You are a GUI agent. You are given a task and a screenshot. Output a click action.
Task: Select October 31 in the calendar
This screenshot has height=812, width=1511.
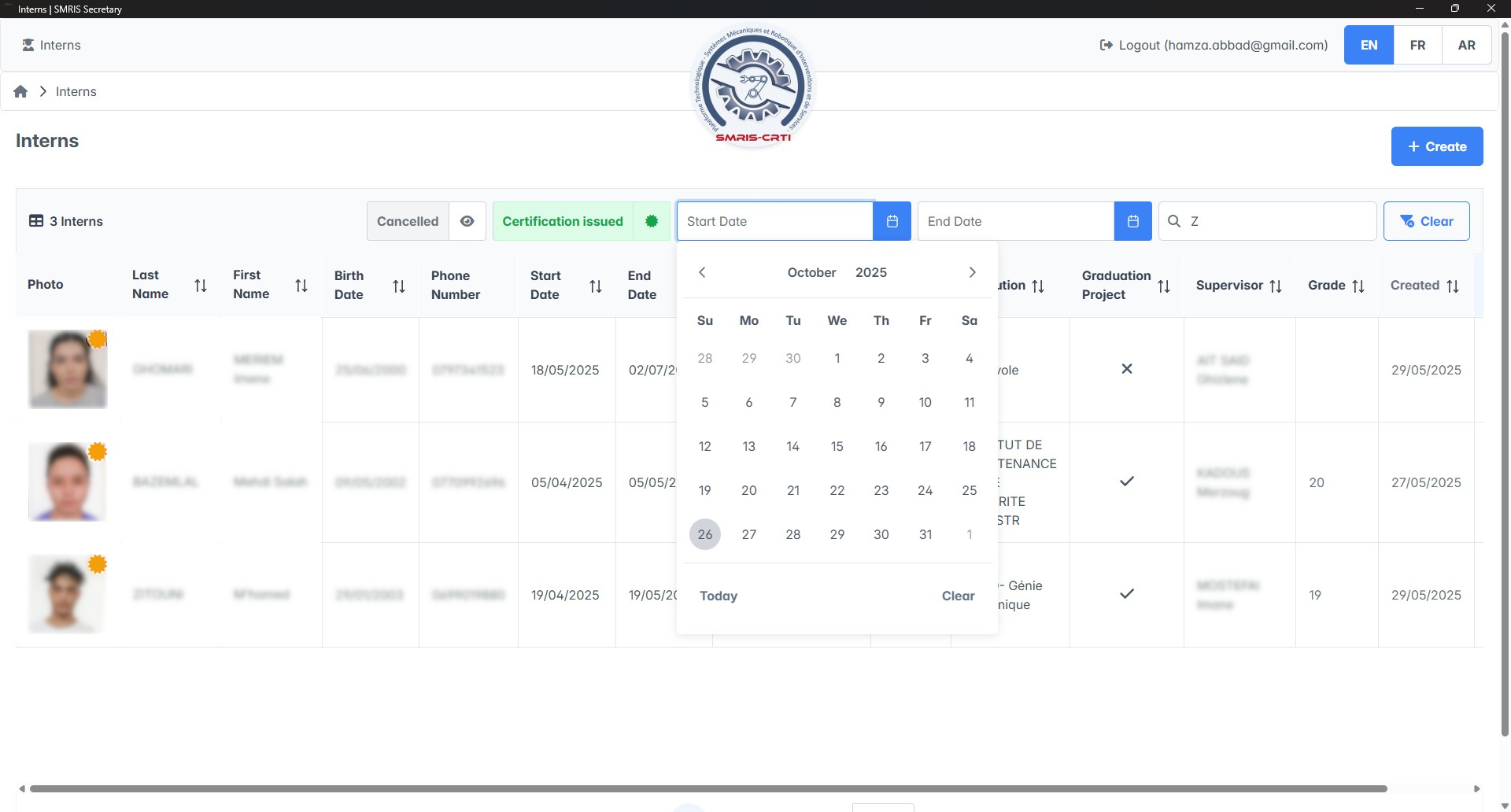pyautogui.click(x=925, y=534)
